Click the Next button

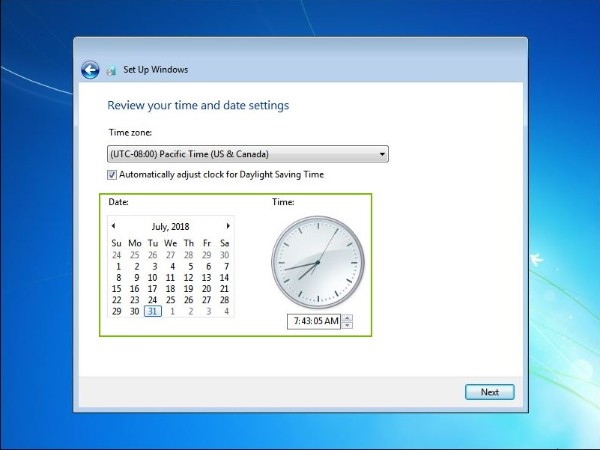[x=489, y=392]
